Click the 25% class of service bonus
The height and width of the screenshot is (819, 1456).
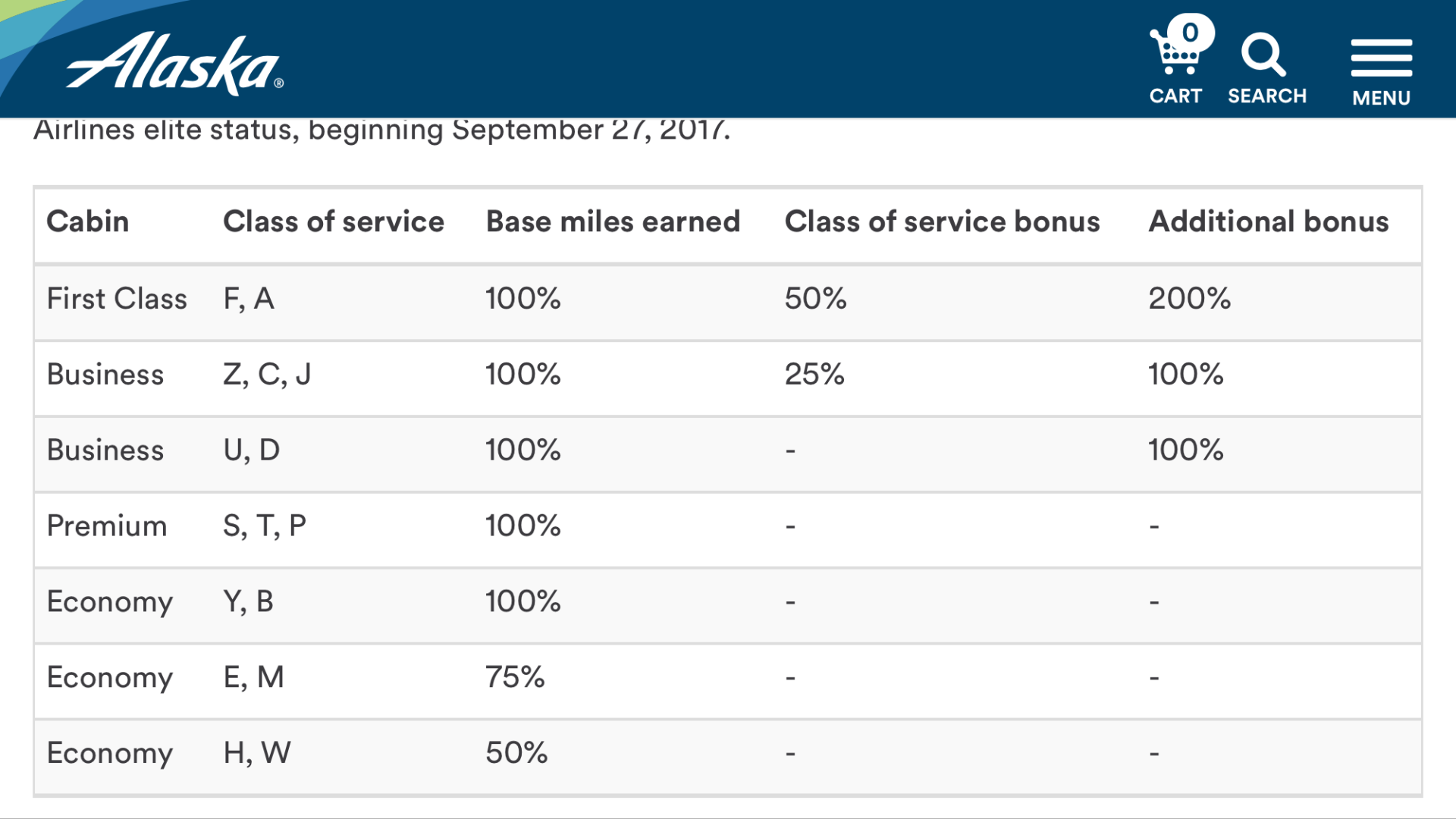coord(814,375)
